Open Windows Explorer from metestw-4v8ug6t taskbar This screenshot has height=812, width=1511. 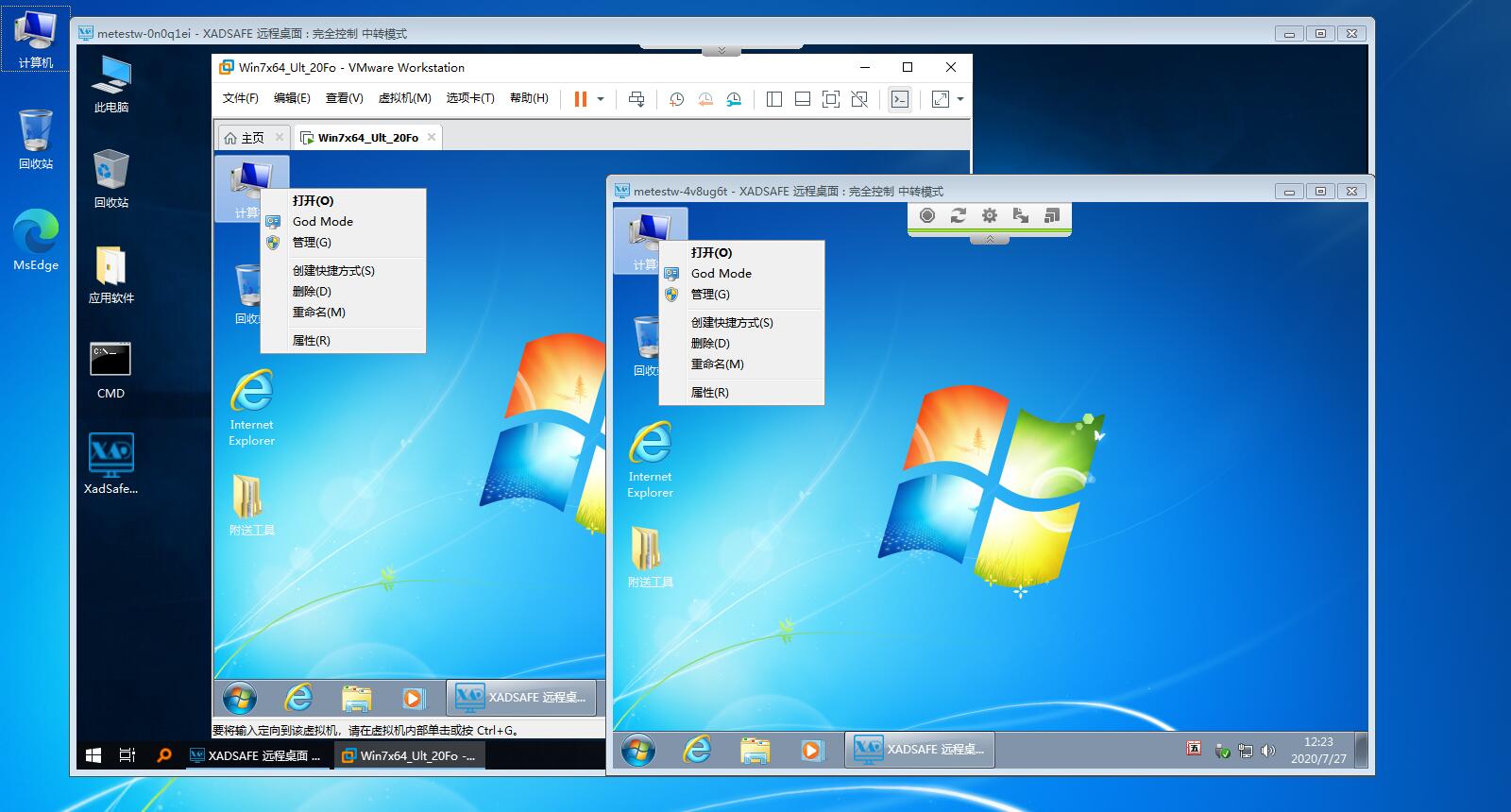pyautogui.click(x=755, y=751)
